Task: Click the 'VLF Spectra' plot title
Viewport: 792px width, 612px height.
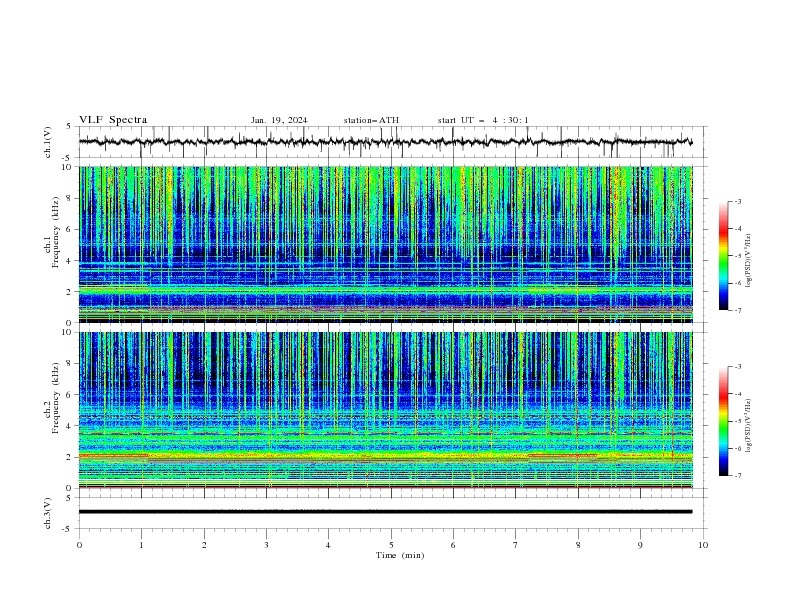Action: (113, 120)
